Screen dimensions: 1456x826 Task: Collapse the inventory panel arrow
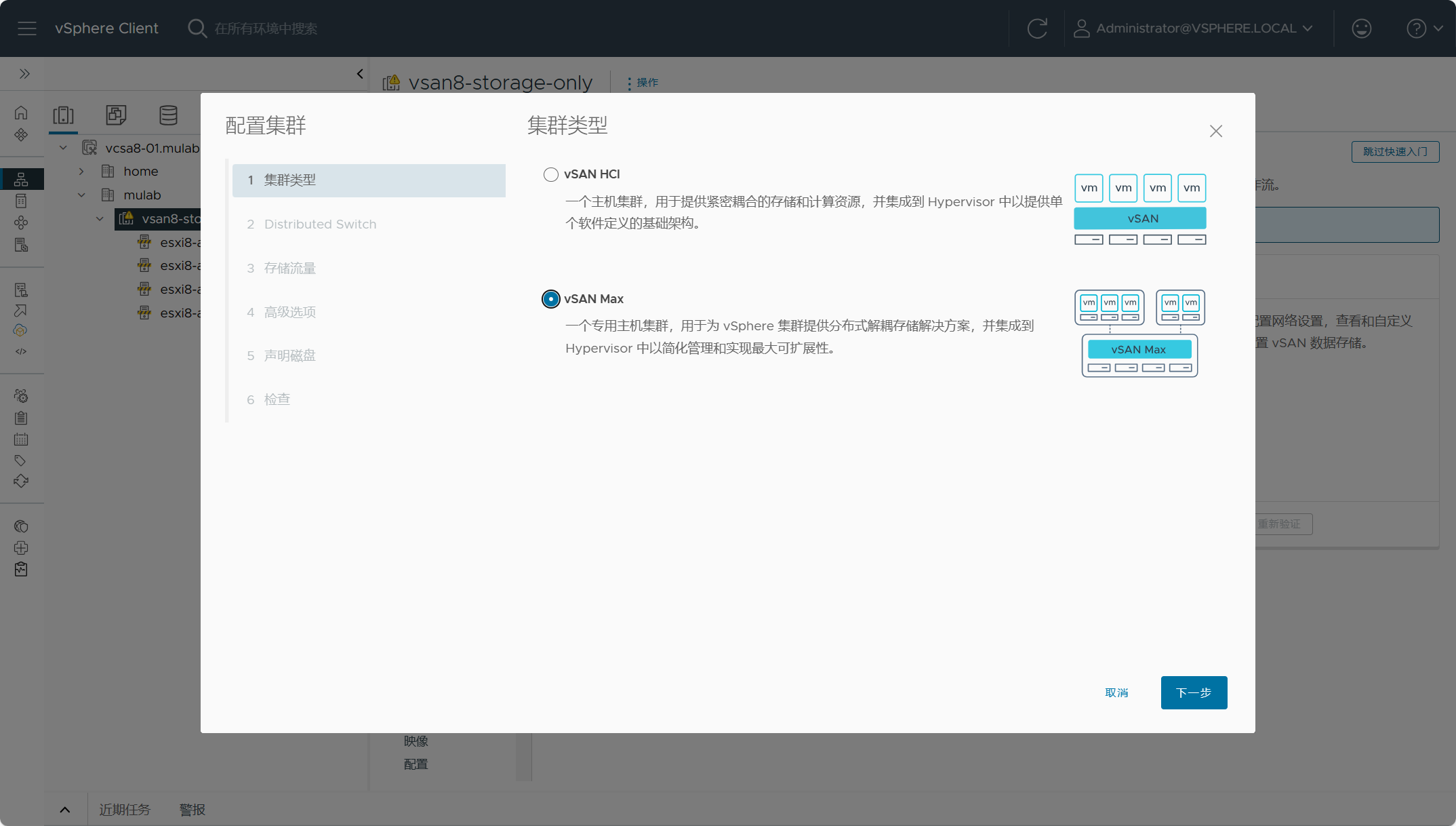(x=360, y=74)
